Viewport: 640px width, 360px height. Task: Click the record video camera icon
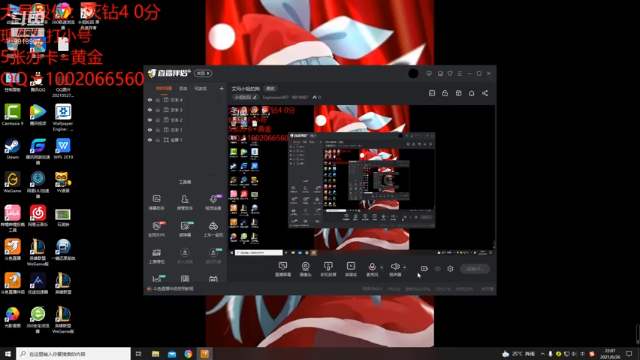(x=424, y=269)
